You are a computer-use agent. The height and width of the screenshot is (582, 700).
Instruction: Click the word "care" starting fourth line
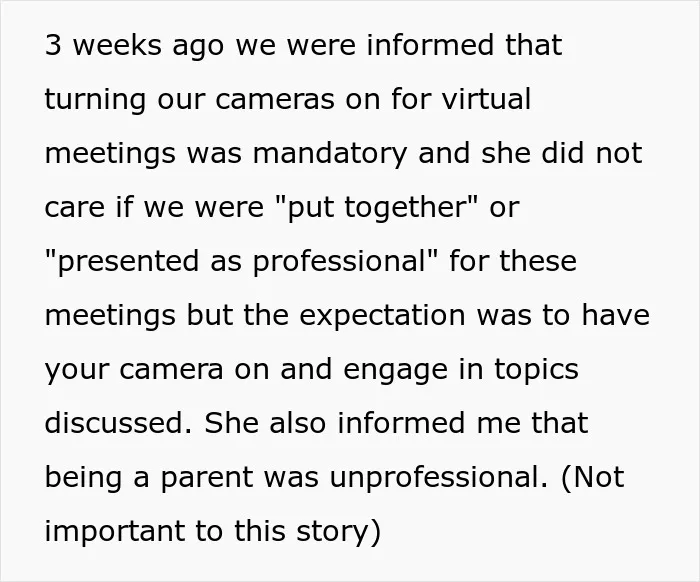[75, 209]
